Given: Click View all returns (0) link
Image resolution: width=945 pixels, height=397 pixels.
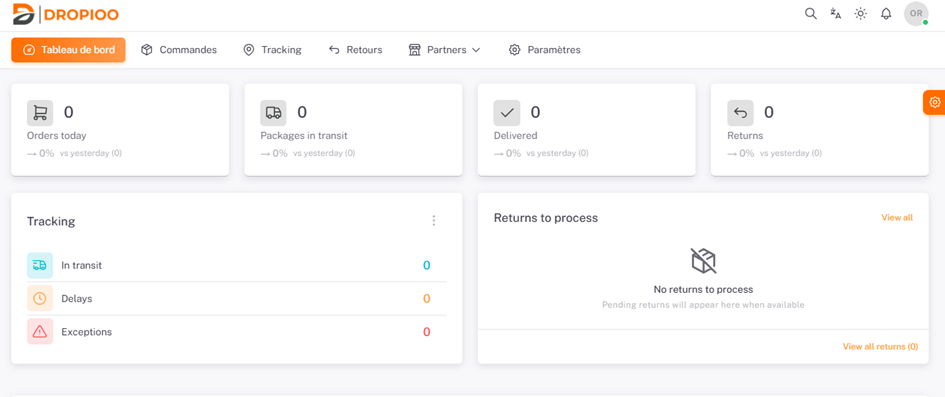Looking at the screenshot, I should [x=880, y=346].
